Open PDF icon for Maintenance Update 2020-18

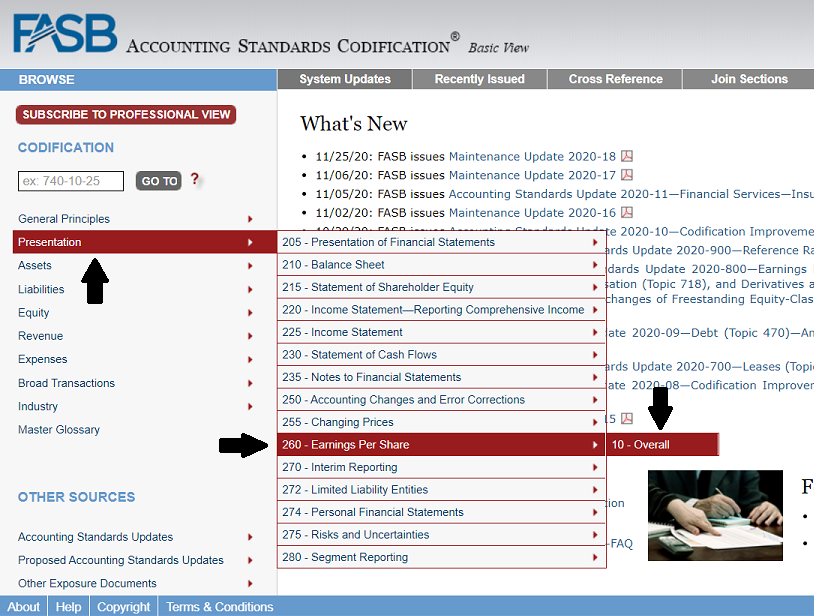click(x=627, y=156)
